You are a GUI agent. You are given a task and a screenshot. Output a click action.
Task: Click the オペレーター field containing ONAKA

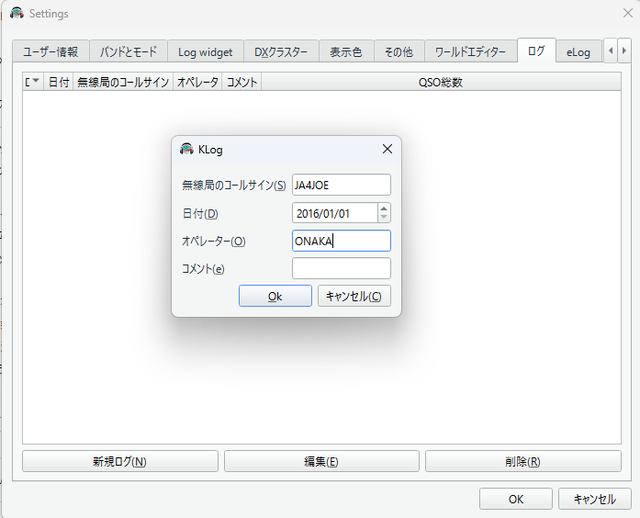coord(341,241)
